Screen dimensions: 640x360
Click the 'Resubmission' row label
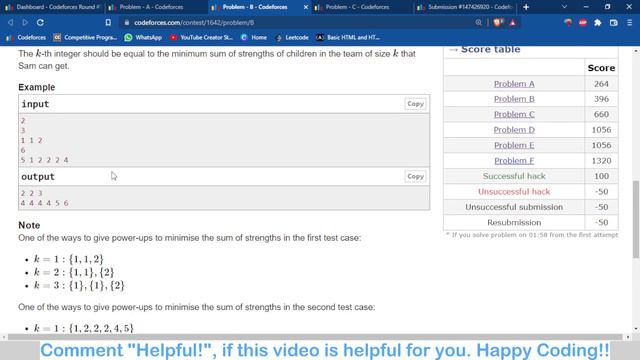[514, 222]
